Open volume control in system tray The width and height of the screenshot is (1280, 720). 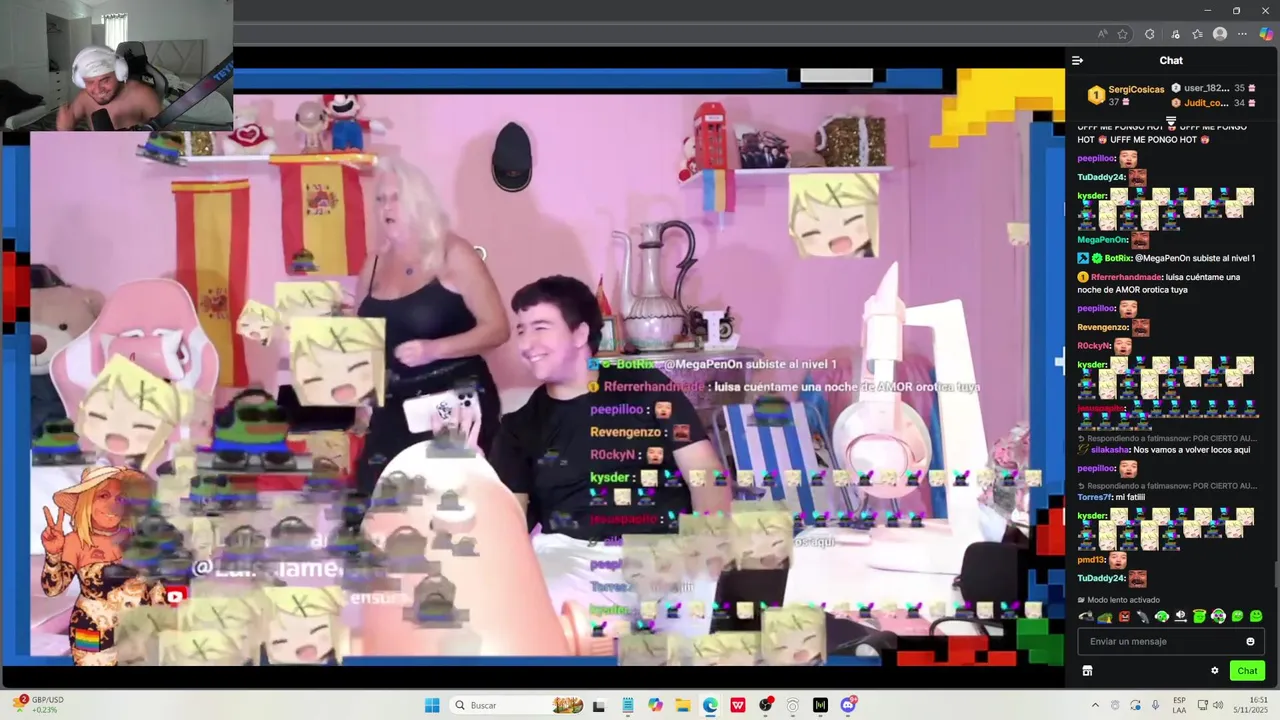(1218, 705)
